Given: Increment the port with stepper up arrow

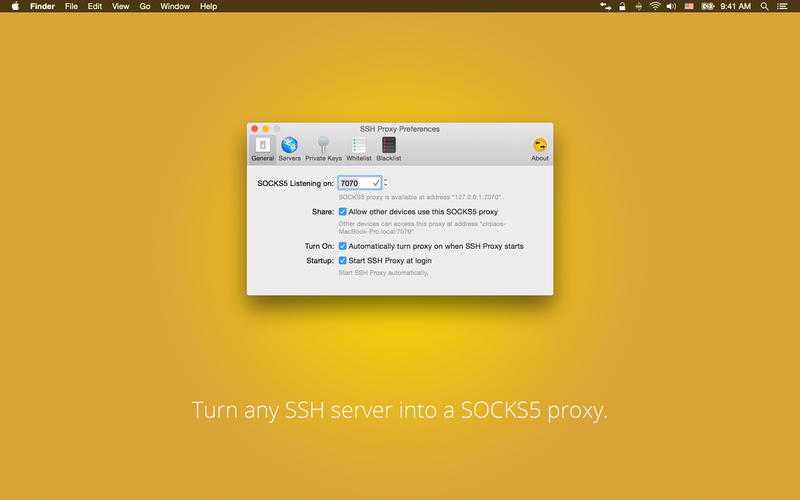Looking at the screenshot, I should tap(386, 180).
